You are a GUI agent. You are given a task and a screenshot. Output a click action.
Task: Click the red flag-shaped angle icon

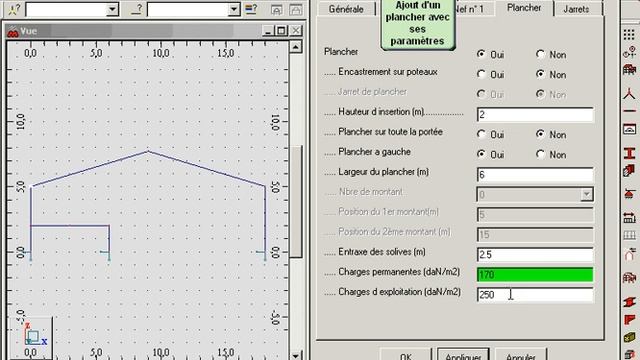[x=629, y=320]
